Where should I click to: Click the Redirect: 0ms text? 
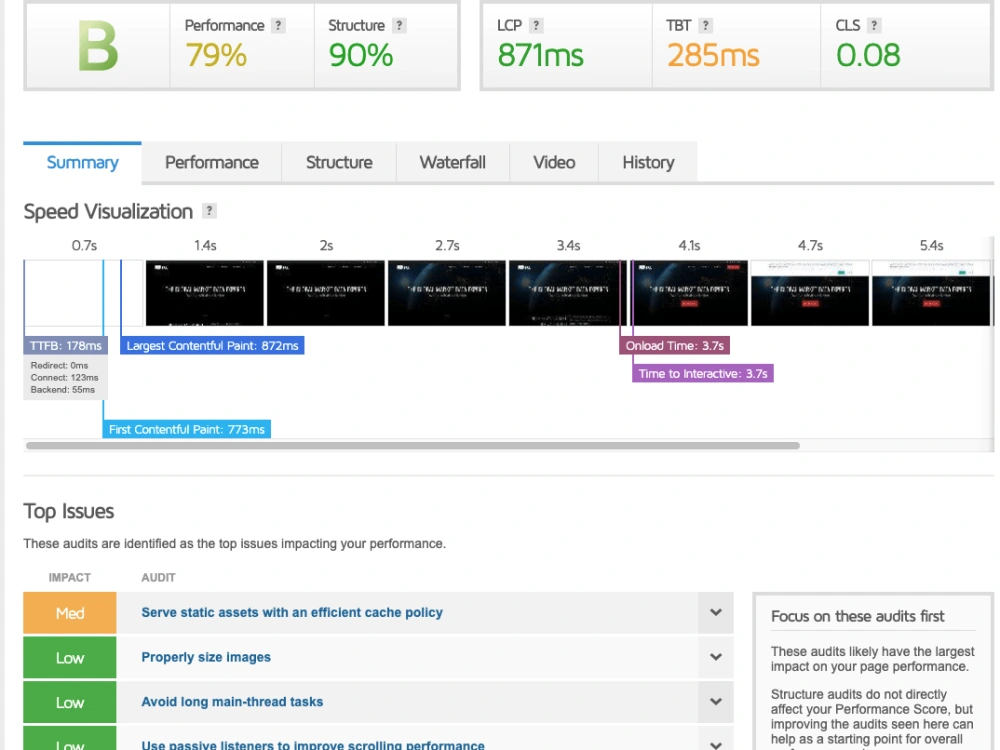pyautogui.click(x=59, y=365)
